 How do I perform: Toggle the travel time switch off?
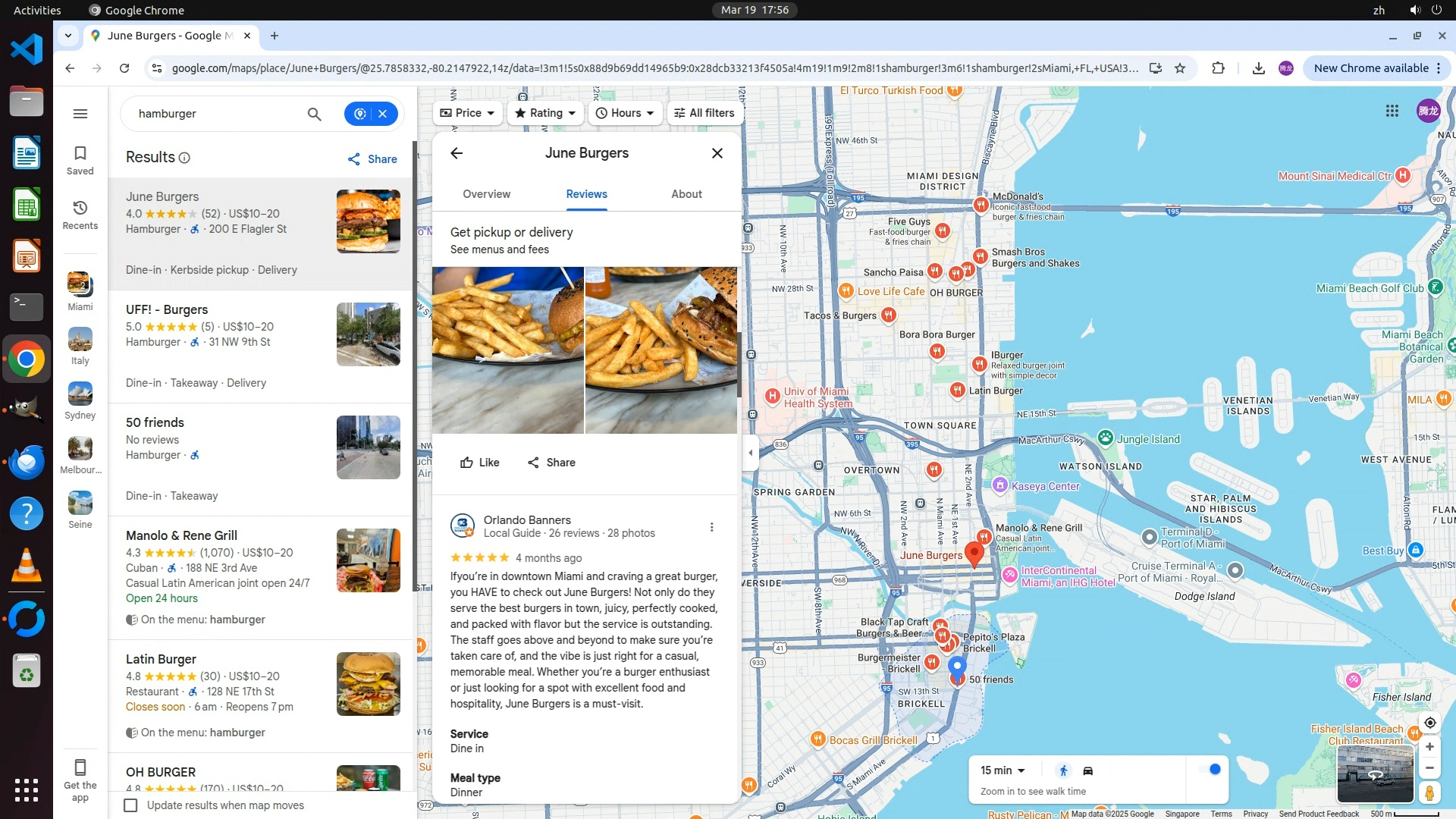tap(1210, 770)
